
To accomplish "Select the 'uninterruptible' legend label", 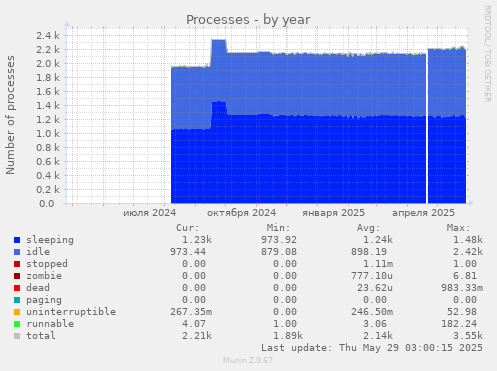I will (x=71, y=312).
